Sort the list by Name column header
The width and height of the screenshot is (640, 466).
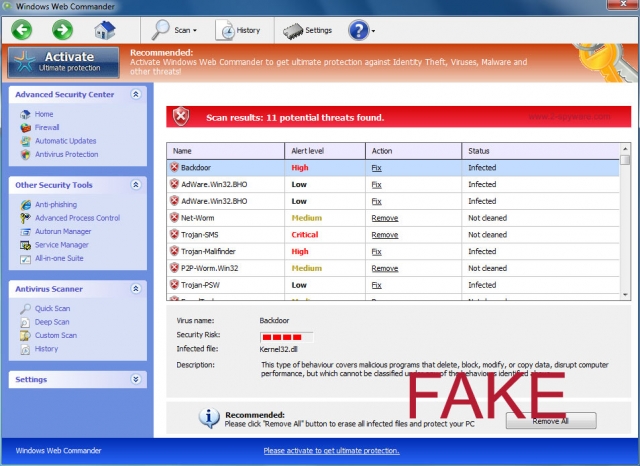point(225,151)
